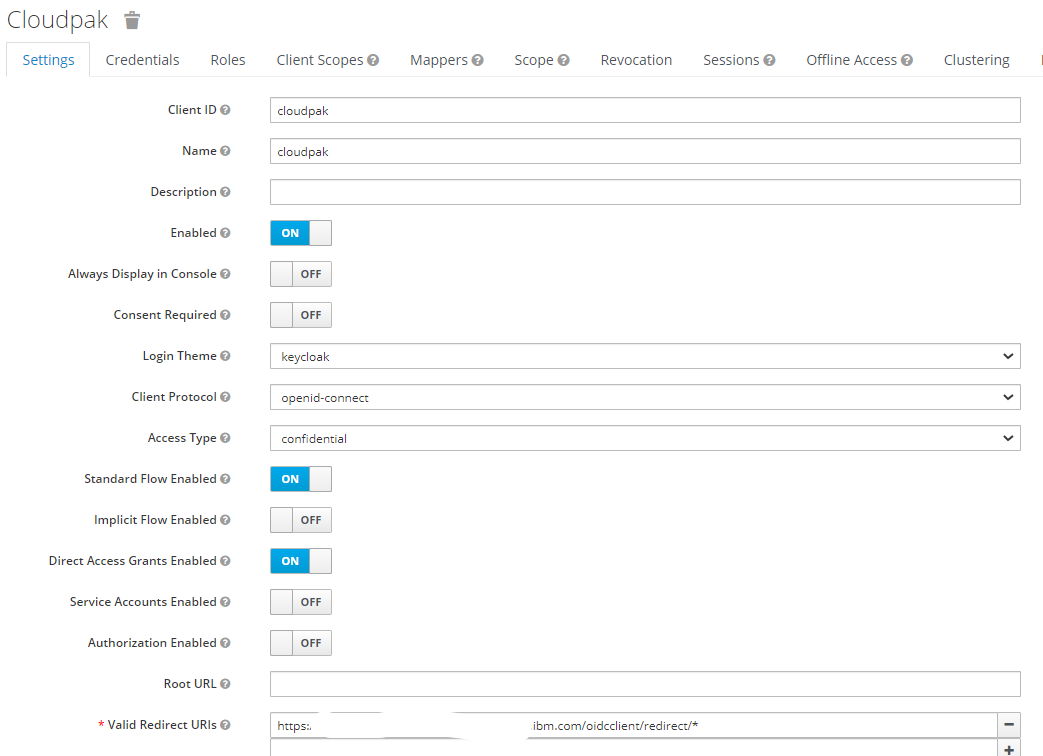Switch to the Mappers tab
The width and height of the screenshot is (1043, 756).
pyautogui.click(x=439, y=60)
